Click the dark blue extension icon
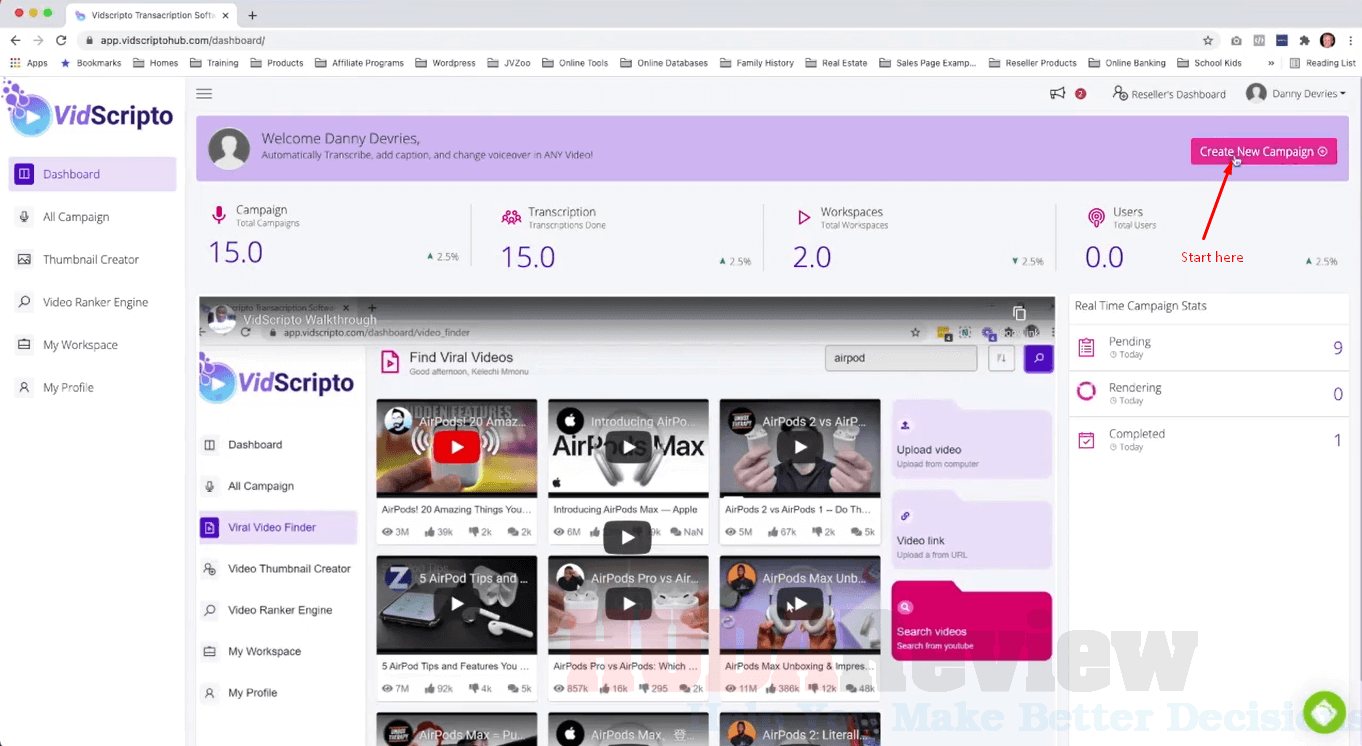Screen dimensions: 1362x746 pos(1282,41)
